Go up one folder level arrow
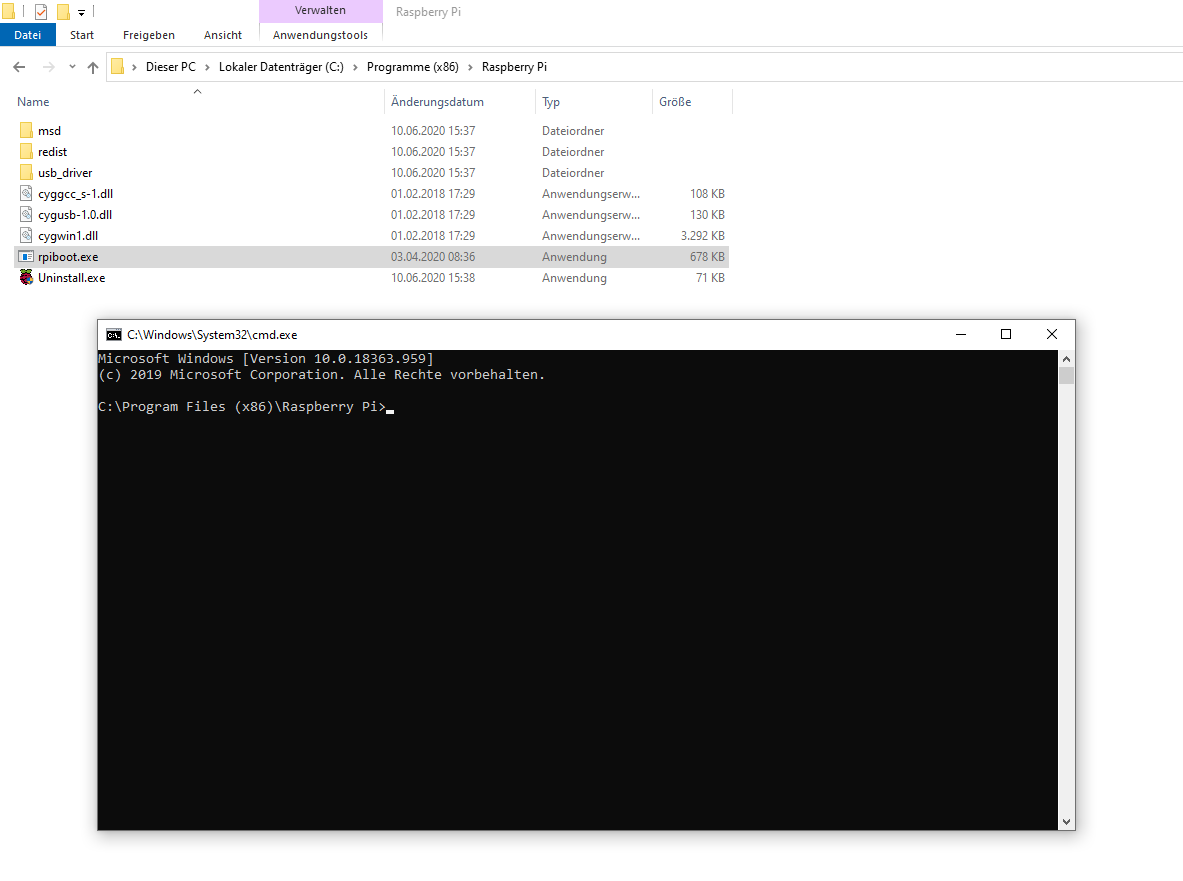Image resolution: width=1183 pixels, height=881 pixels. [x=93, y=67]
